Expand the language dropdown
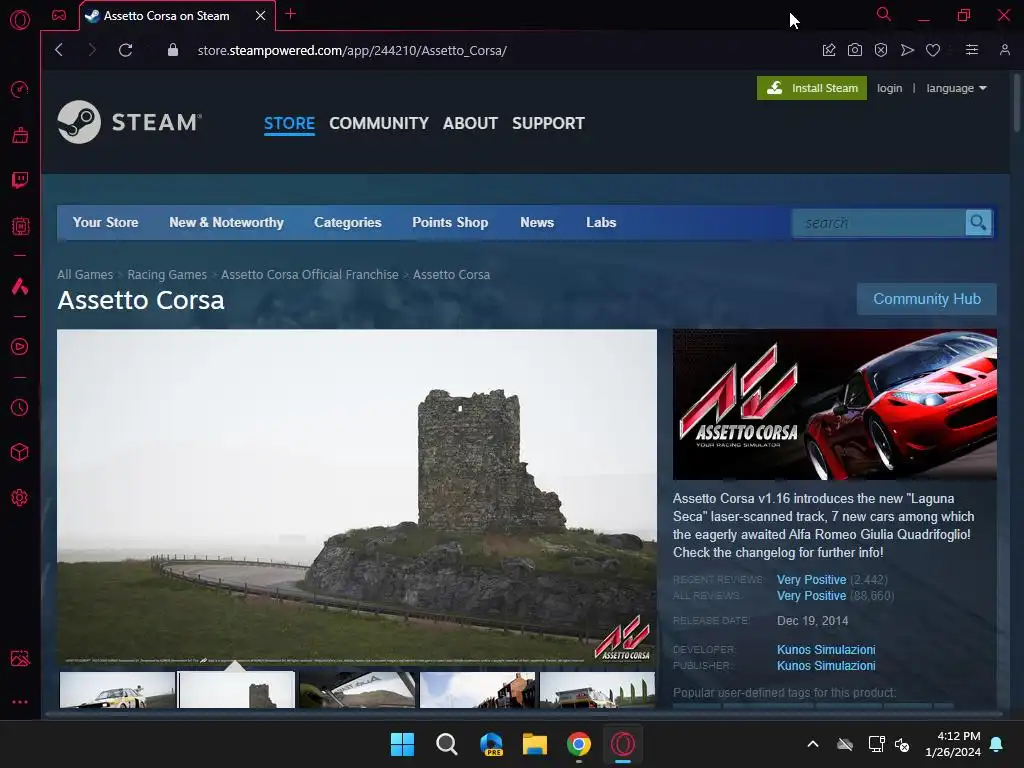This screenshot has height=768, width=1024. (956, 88)
